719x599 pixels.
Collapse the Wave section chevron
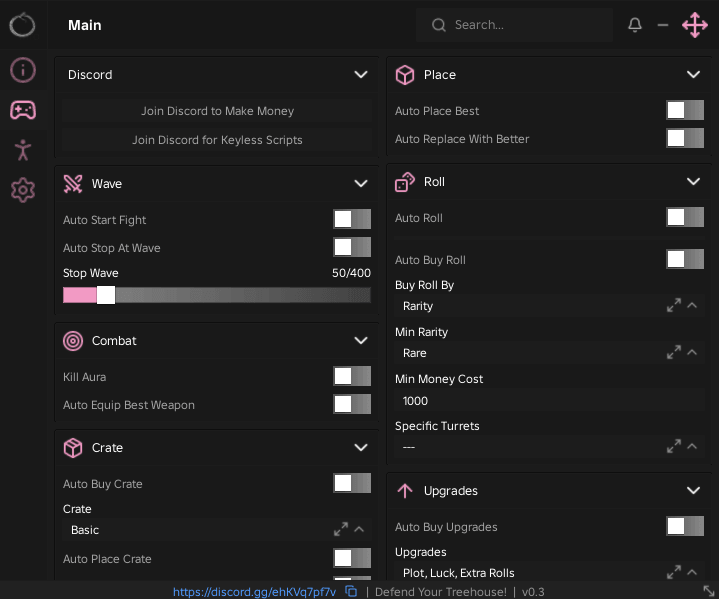361,183
